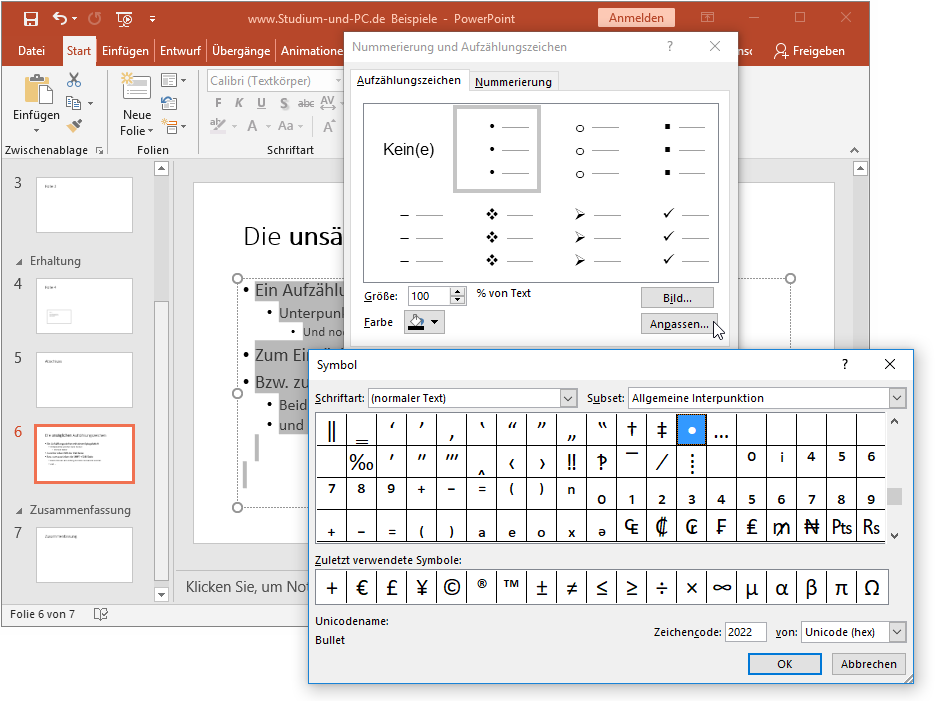Toggle text shadow S

pyautogui.click(x=284, y=103)
